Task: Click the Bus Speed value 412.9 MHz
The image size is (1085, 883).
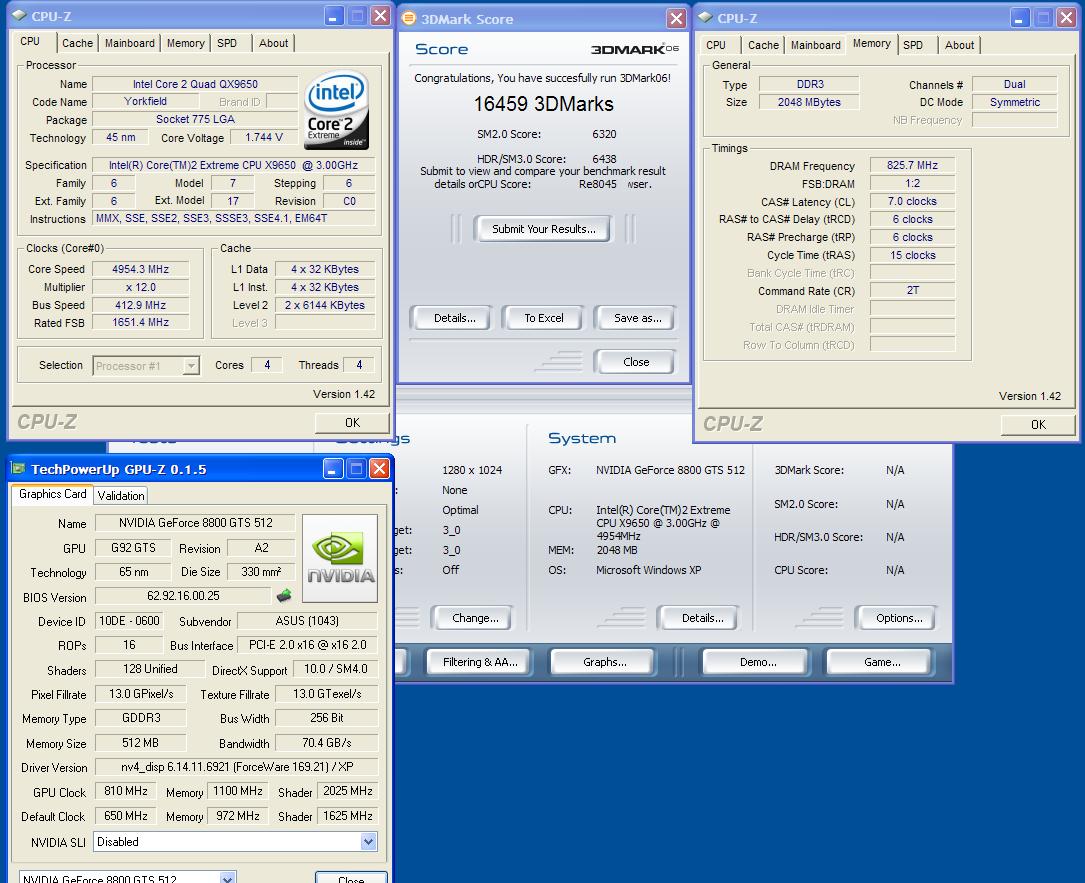Action: pyautogui.click(x=140, y=305)
